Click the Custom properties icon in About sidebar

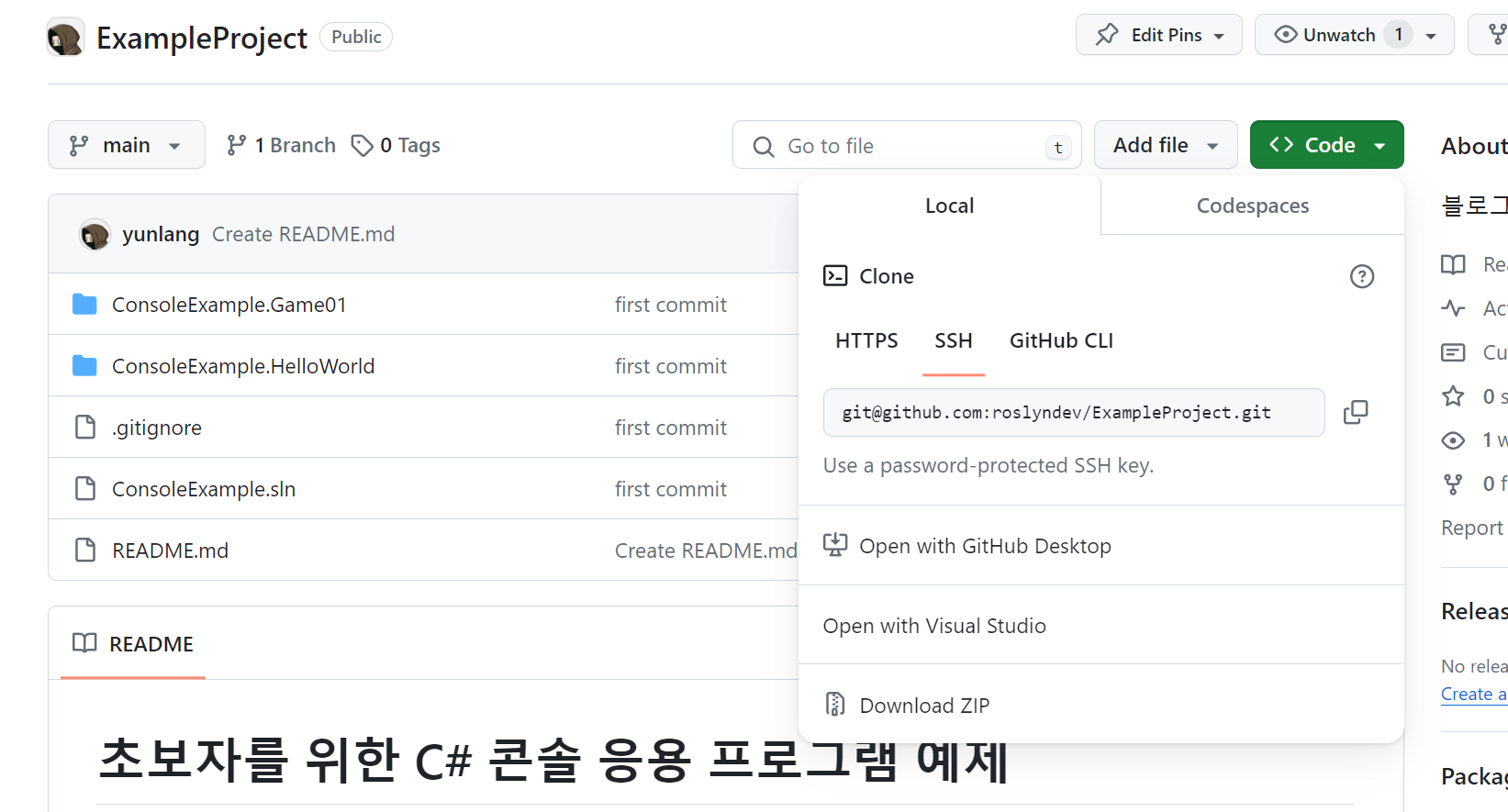point(1453,352)
